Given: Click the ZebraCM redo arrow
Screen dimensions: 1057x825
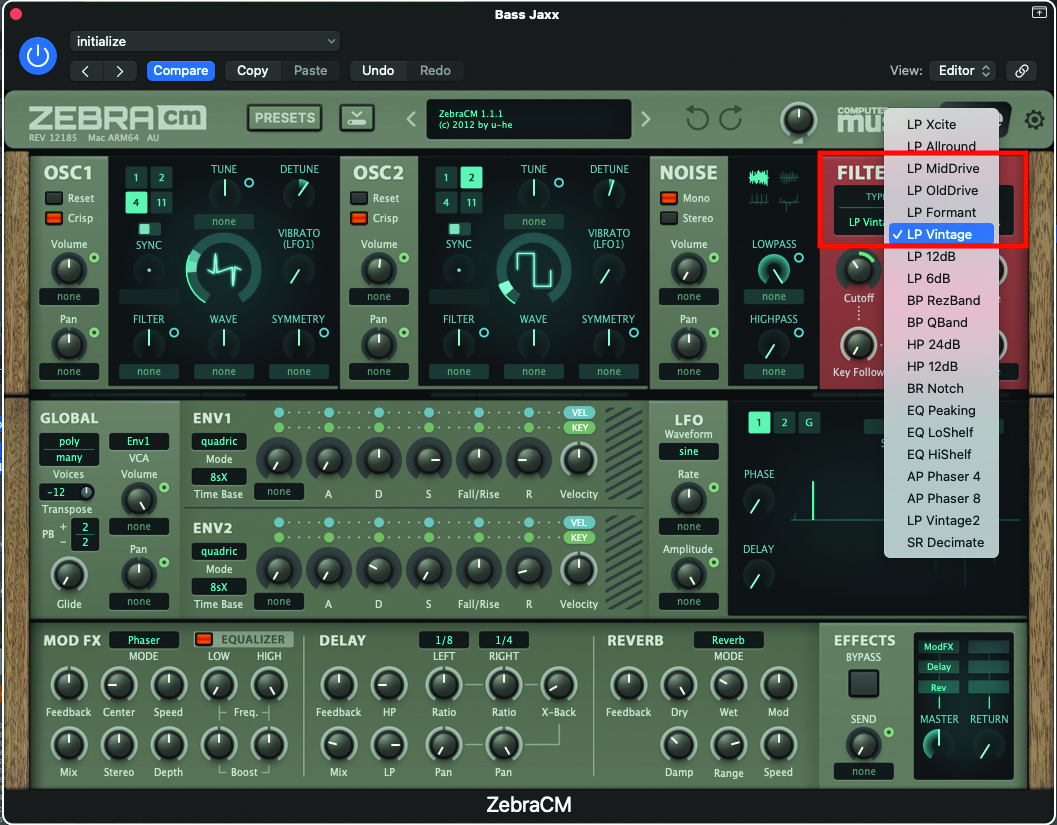Looking at the screenshot, I should point(731,119).
